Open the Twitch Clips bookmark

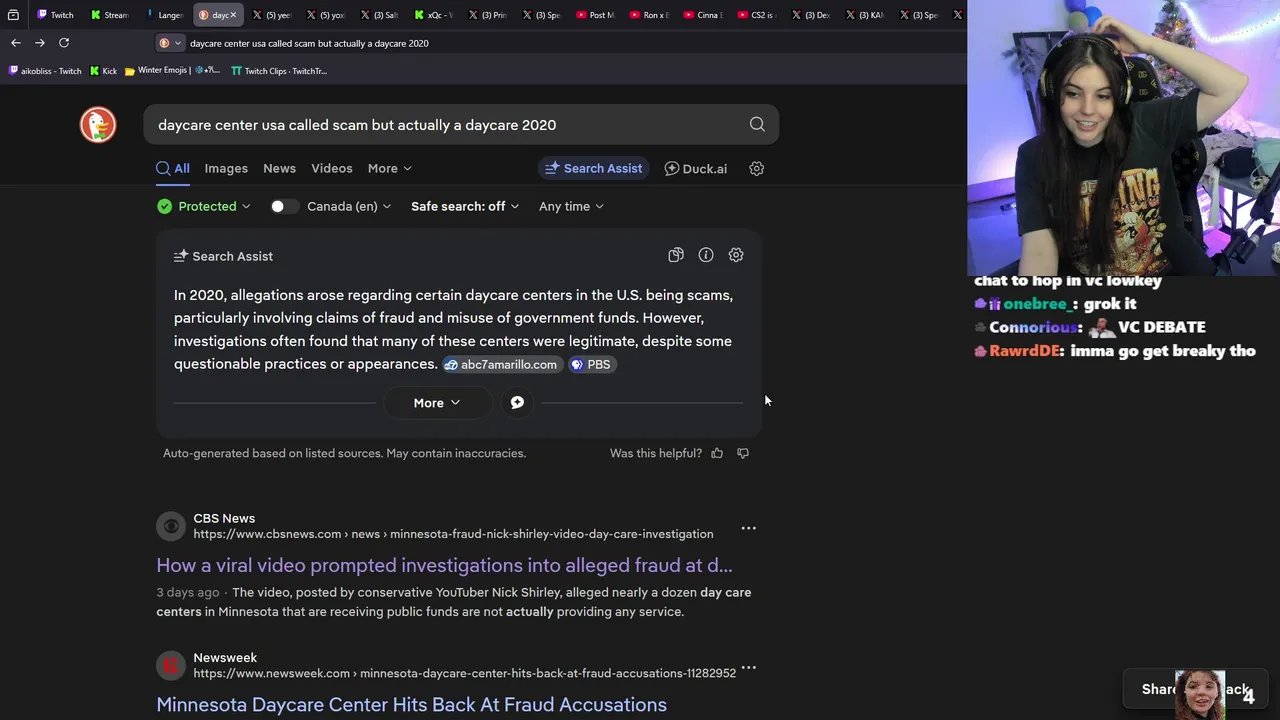tap(279, 71)
